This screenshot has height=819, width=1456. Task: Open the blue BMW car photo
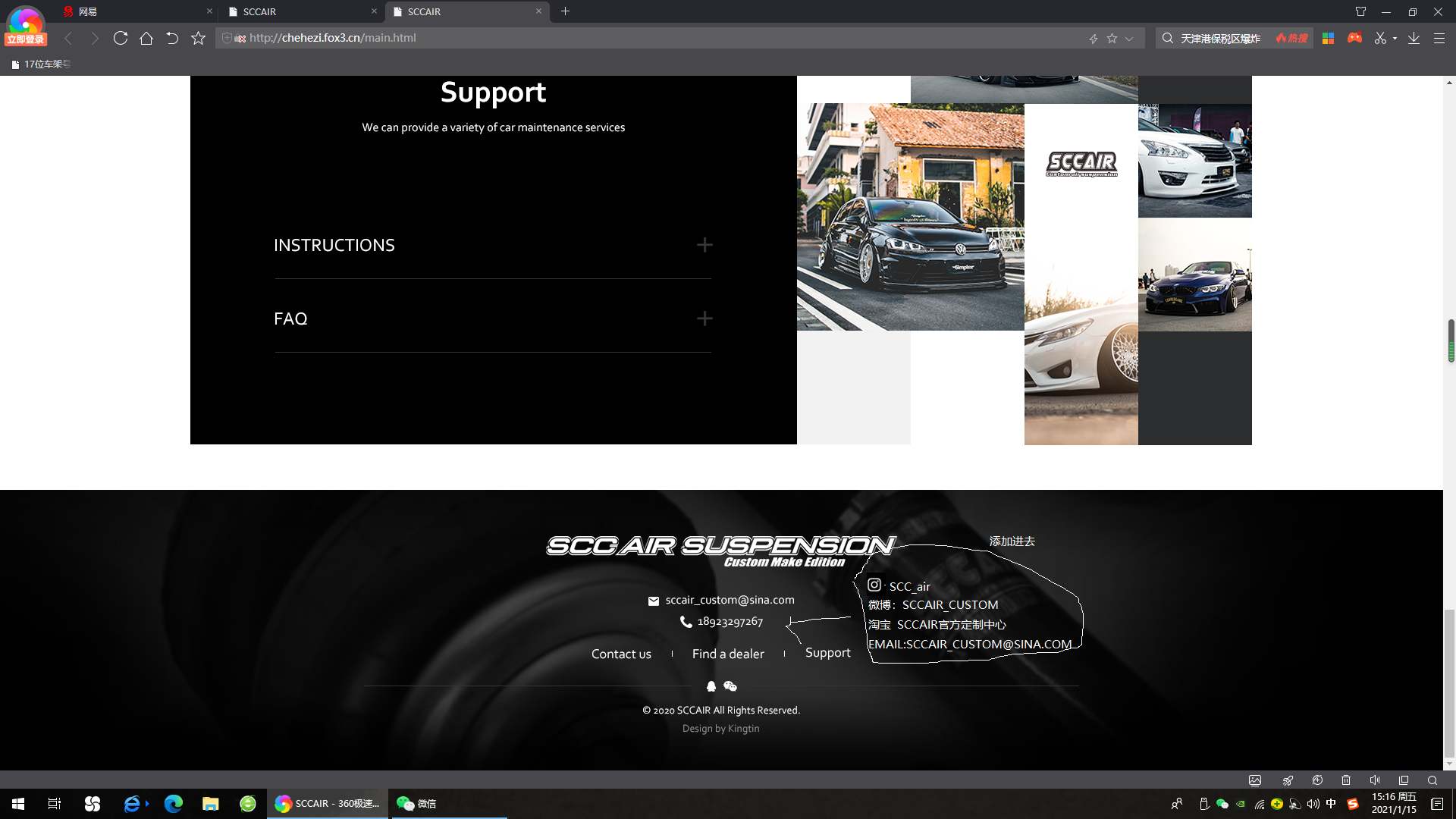tap(1194, 275)
